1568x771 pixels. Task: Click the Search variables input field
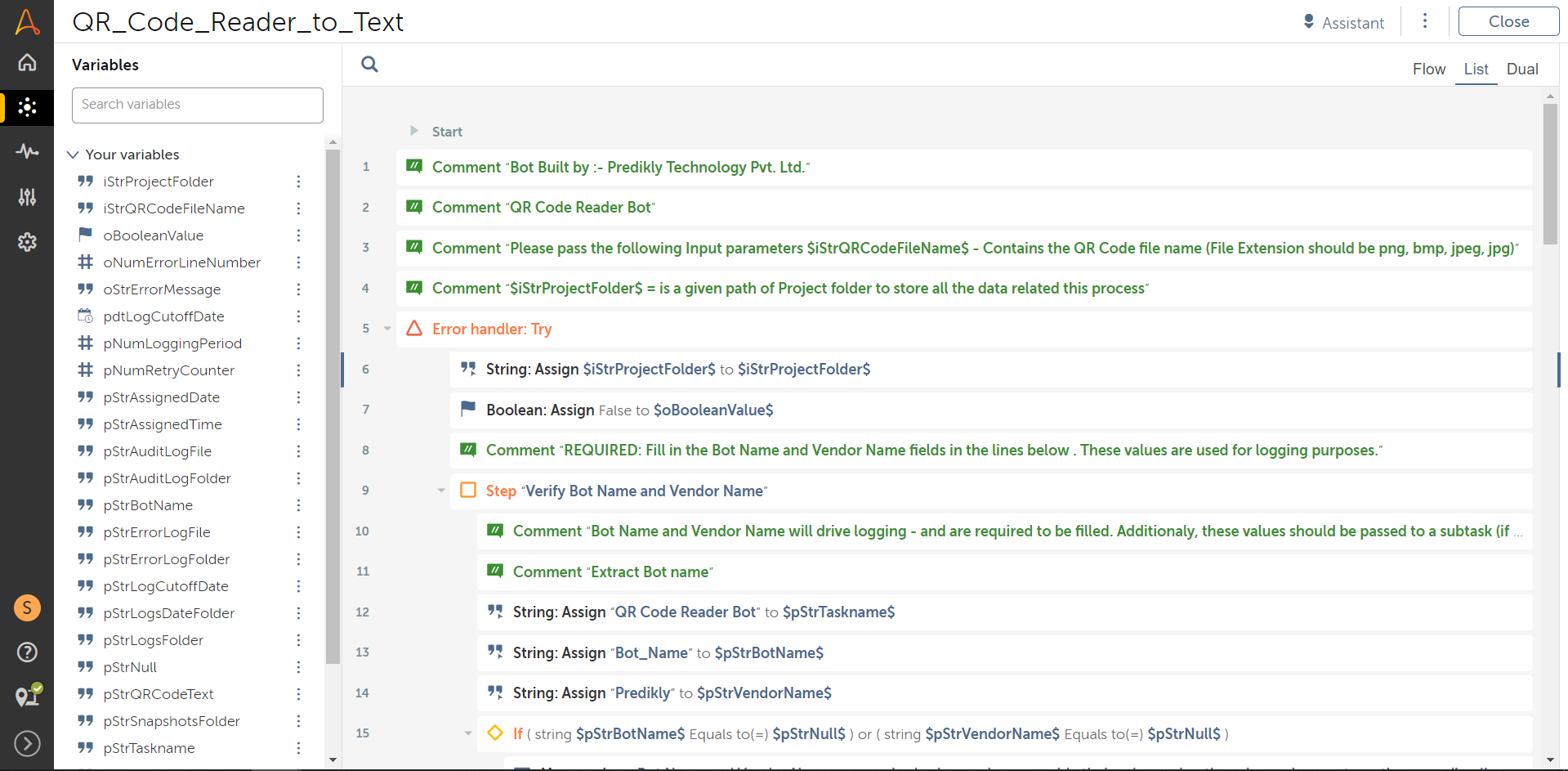point(197,105)
